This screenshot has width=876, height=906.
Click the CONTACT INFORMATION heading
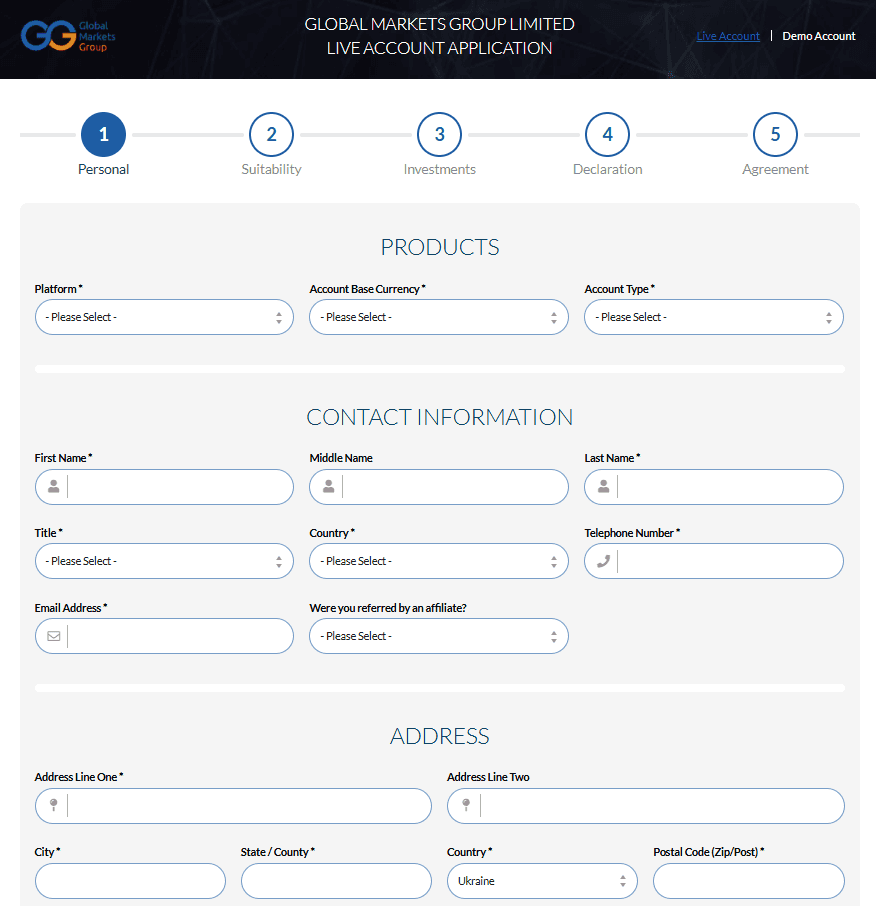[440, 417]
